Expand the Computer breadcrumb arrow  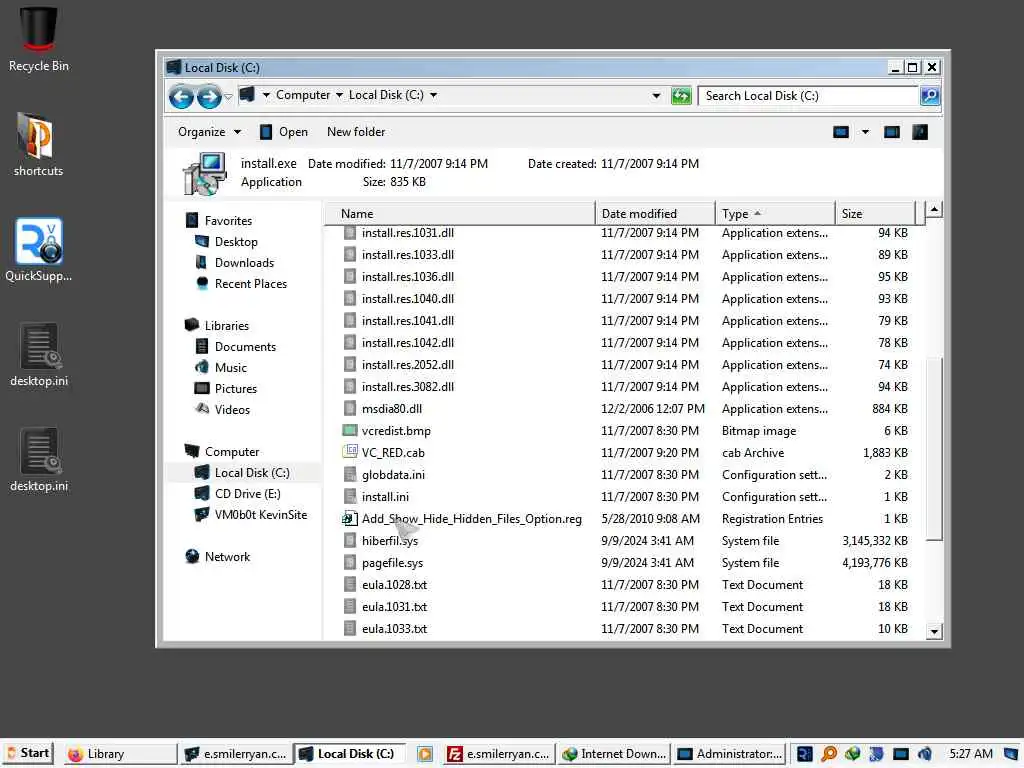[x=340, y=95]
